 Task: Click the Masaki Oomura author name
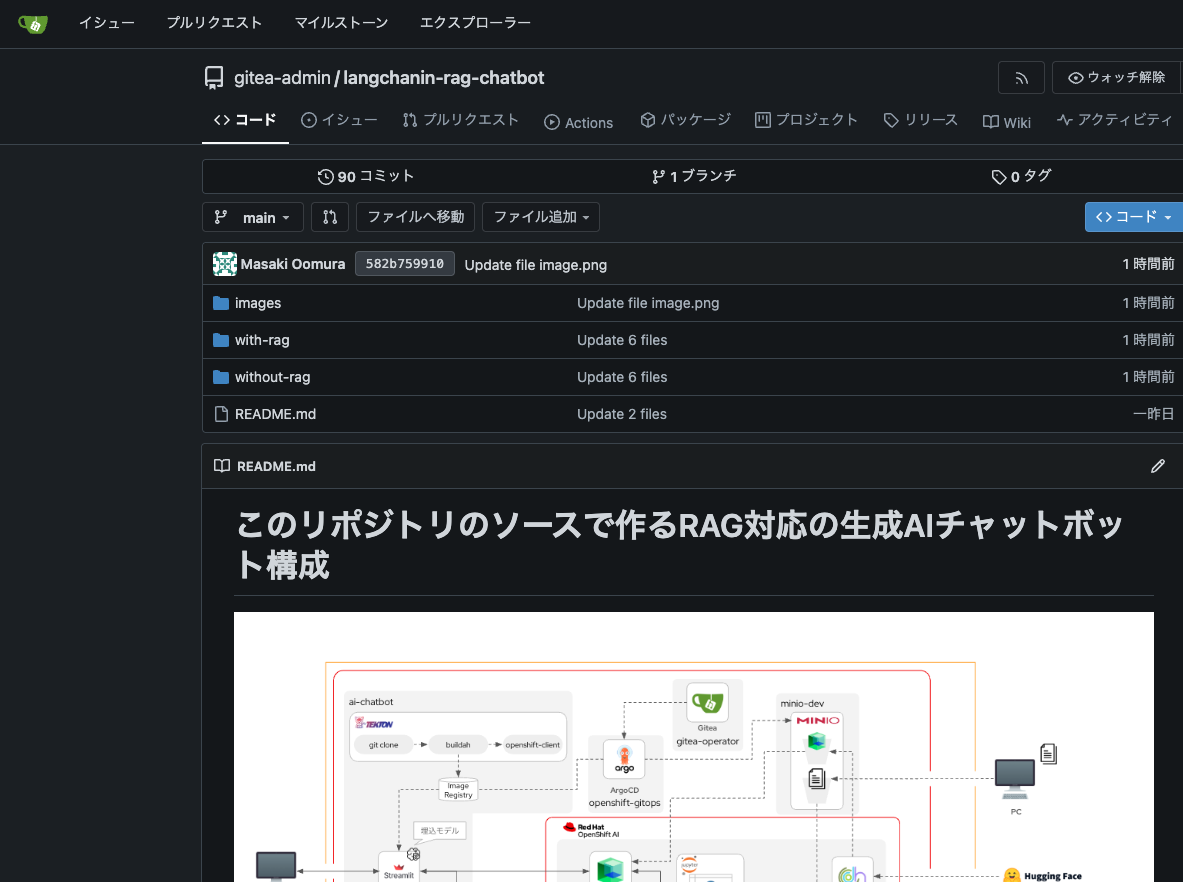pyautogui.click(x=293, y=264)
